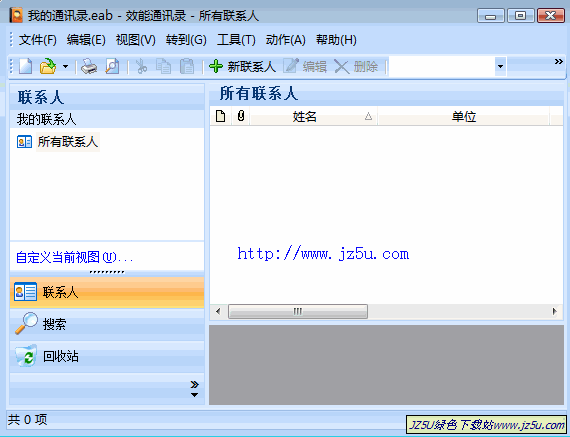Expand the toolbar overflow chevron

coord(558,62)
